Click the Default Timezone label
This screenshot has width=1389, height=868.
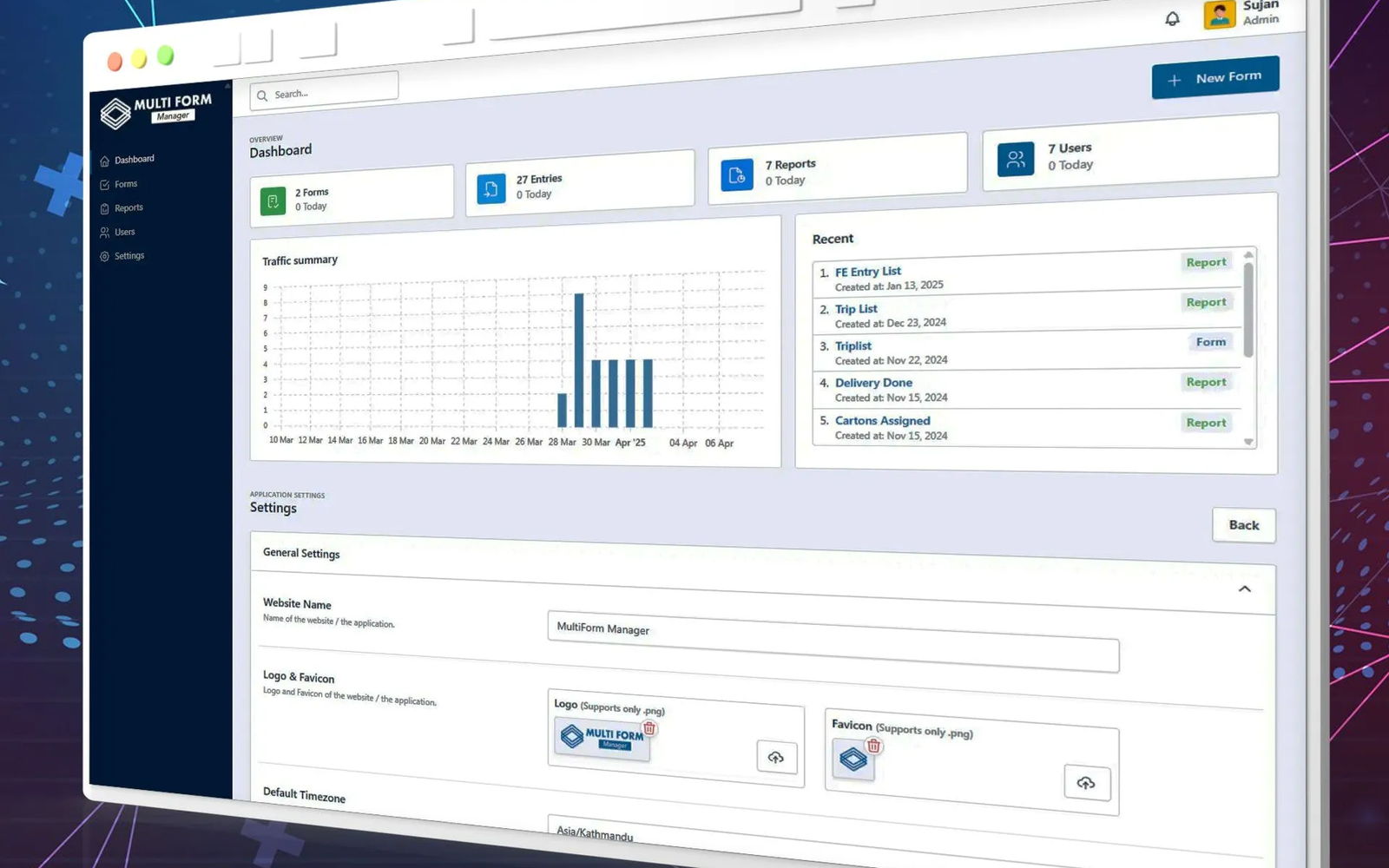(304, 794)
